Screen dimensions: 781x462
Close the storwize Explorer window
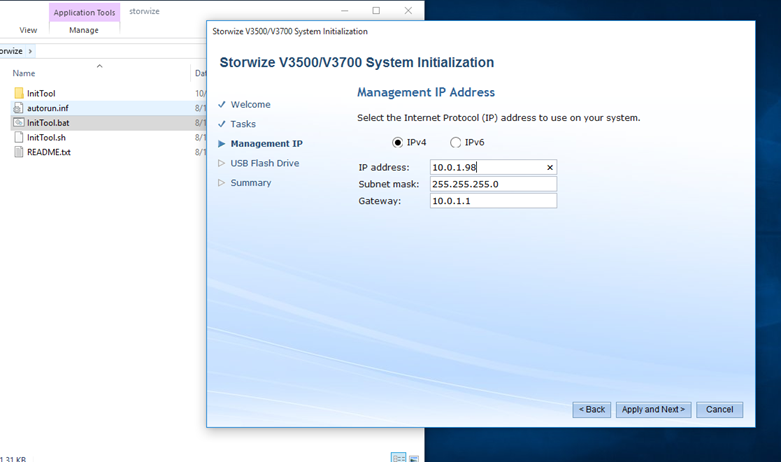click(x=408, y=10)
